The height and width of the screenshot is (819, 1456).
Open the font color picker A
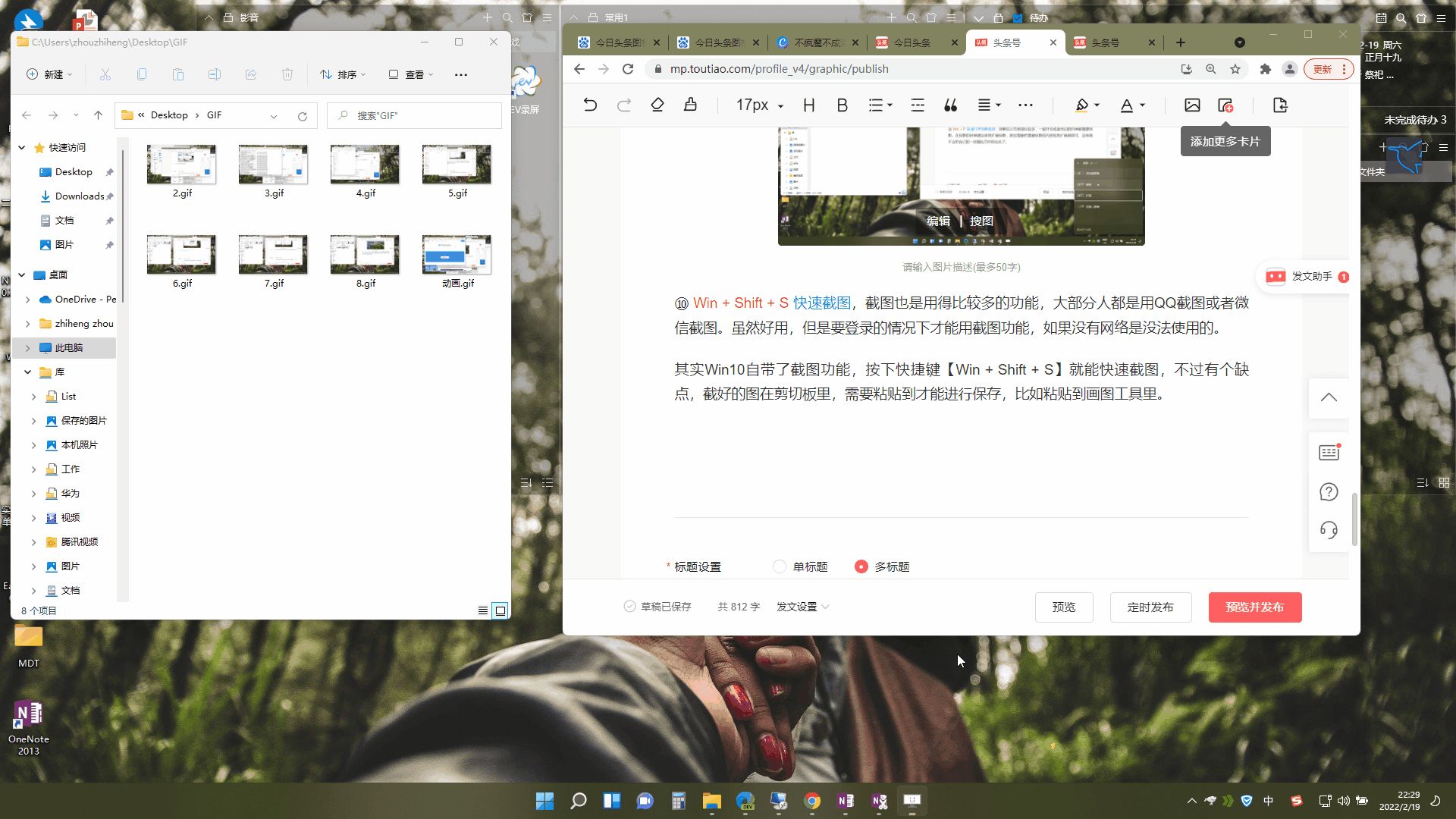click(1127, 105)
